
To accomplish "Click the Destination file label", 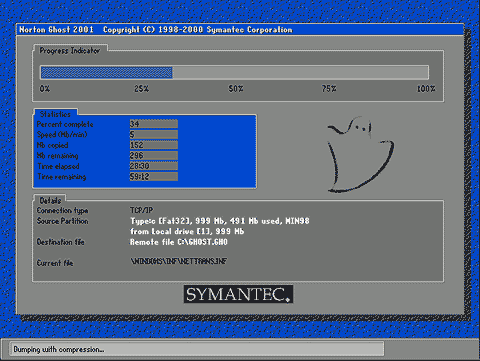I will 60,242.
